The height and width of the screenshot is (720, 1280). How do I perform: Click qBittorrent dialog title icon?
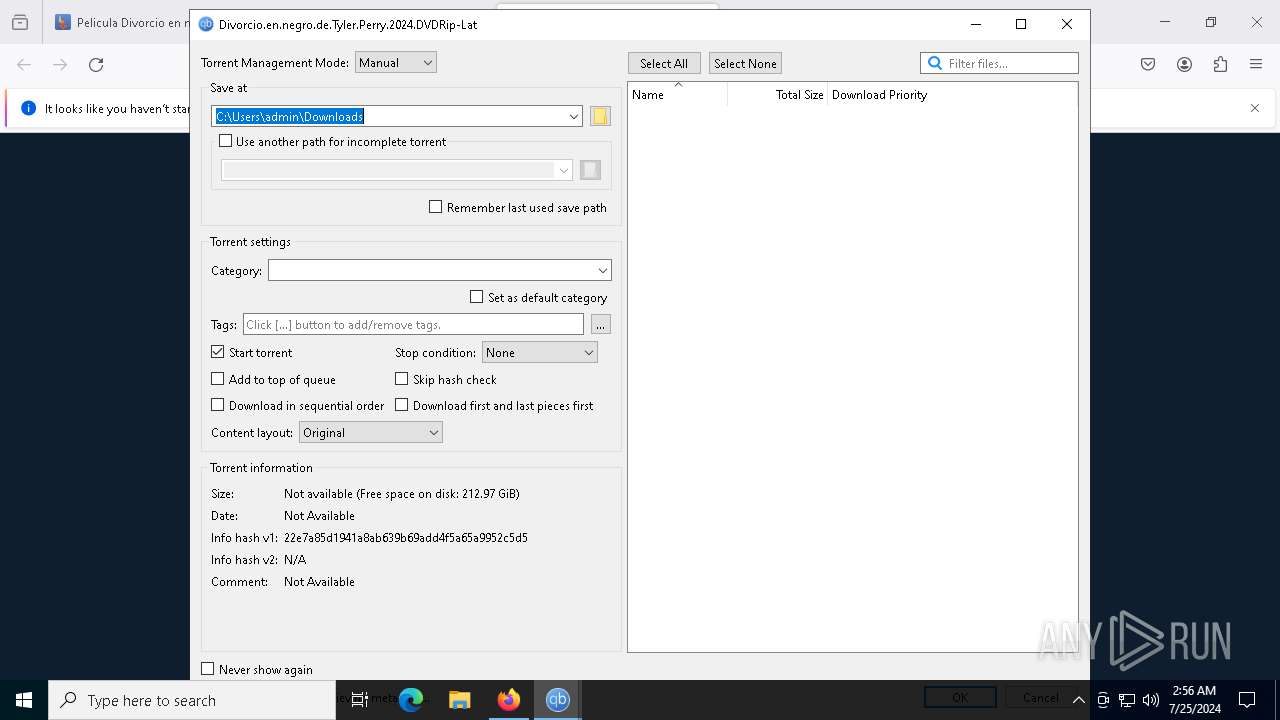click(x=206, y=24)
